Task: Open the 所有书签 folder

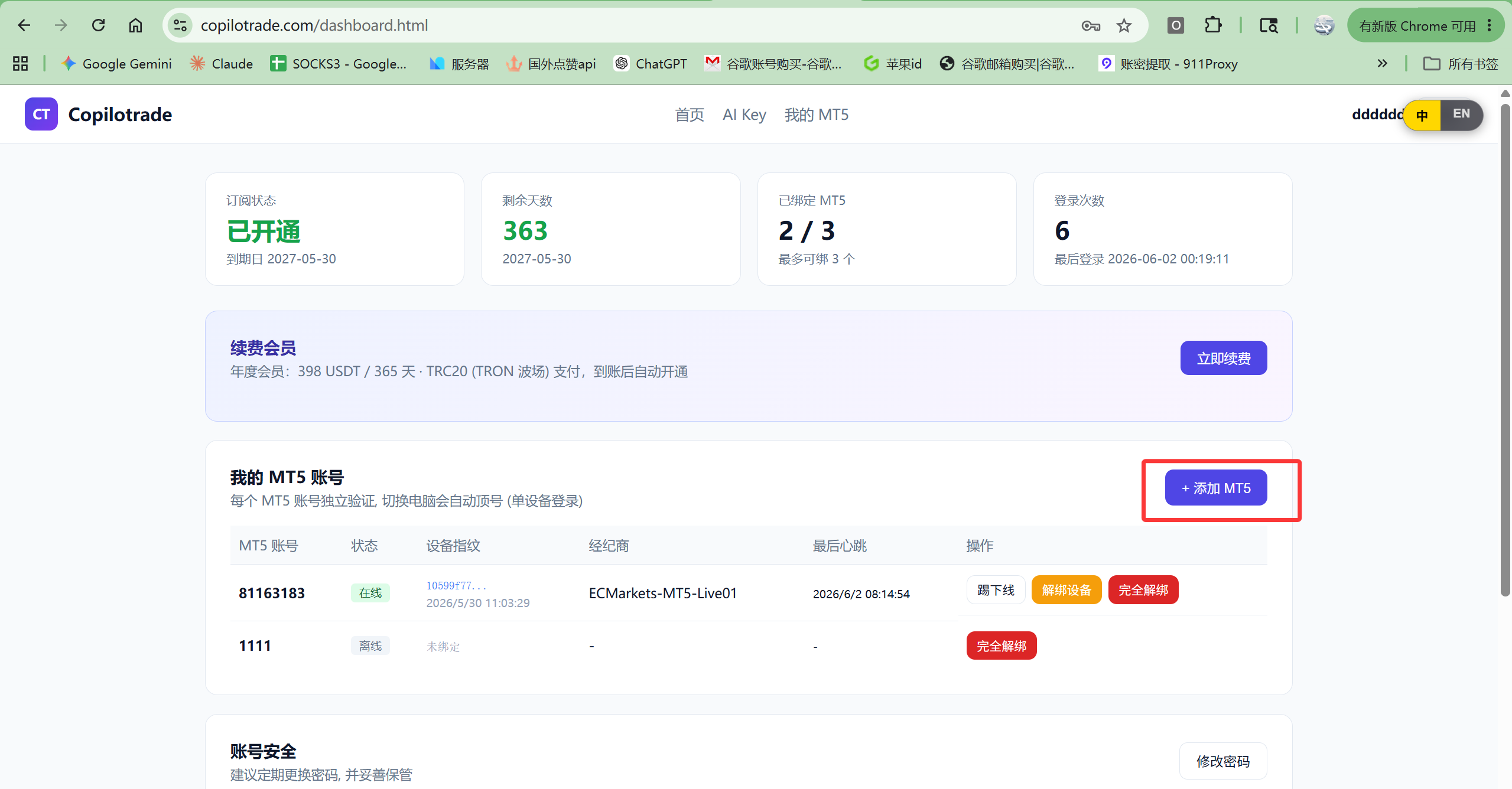Action: coord(1461,63)
